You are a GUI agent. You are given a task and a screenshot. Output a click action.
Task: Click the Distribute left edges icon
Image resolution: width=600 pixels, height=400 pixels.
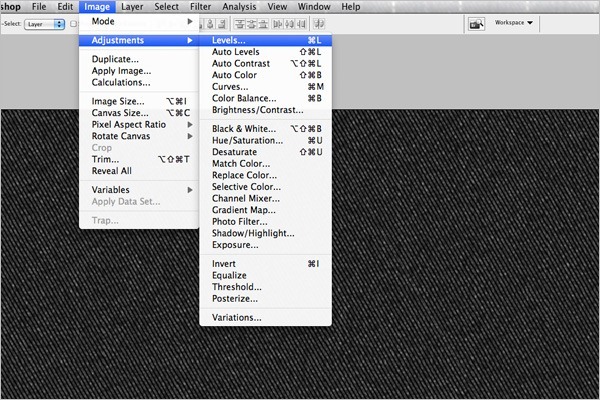click(x=277, y=24)
